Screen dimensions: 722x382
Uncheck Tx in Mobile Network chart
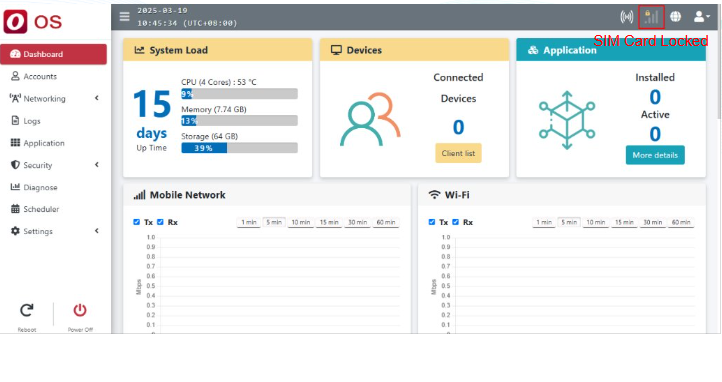pos(137,222)
